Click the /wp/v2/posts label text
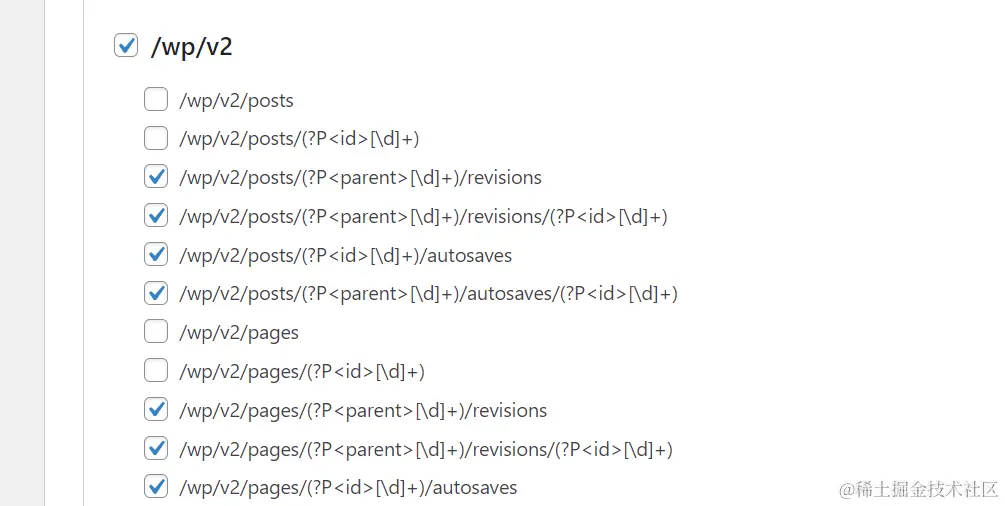The width and height of the screenshot is (1005, 506). (x=236, y=100)
